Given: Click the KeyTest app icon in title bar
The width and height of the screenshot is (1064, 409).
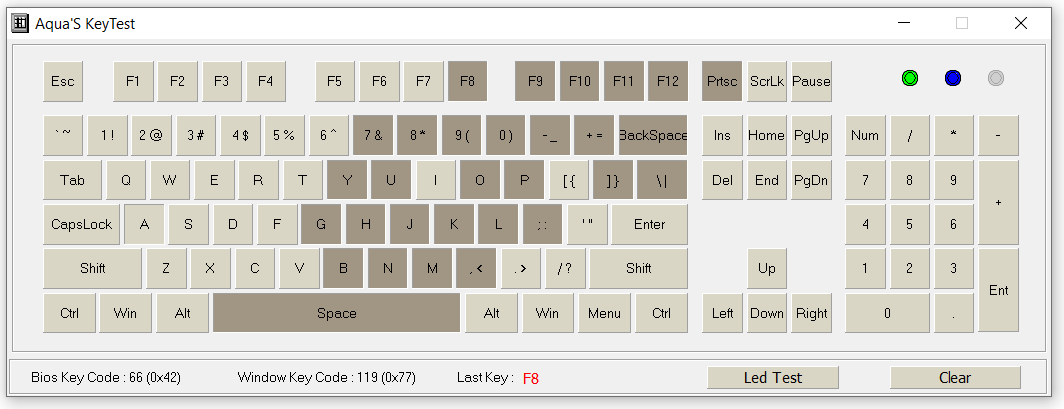Looking at the screenshot, I should pyautogui.click(x=20, y=24).
